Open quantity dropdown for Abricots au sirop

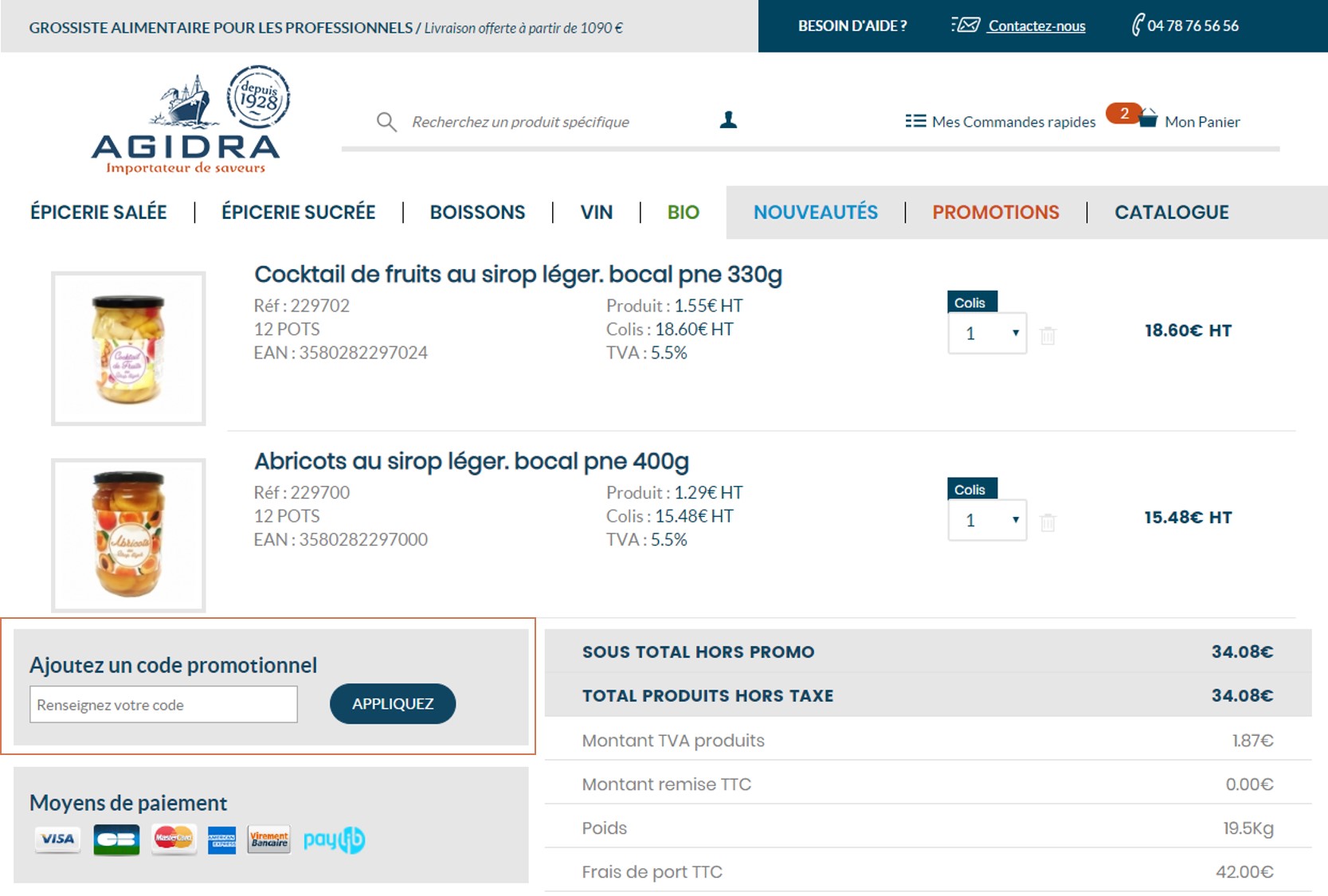pos(987,521)
